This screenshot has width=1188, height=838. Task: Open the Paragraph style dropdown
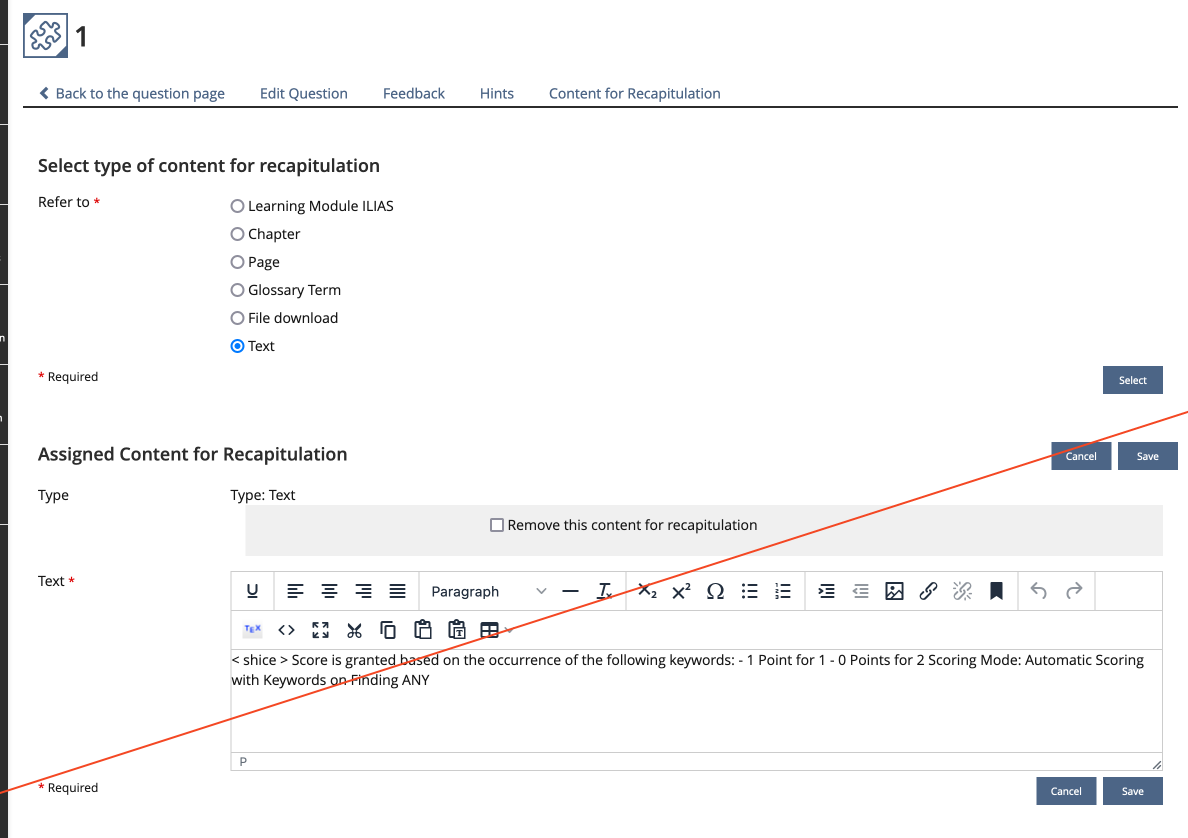click(487, 591)
